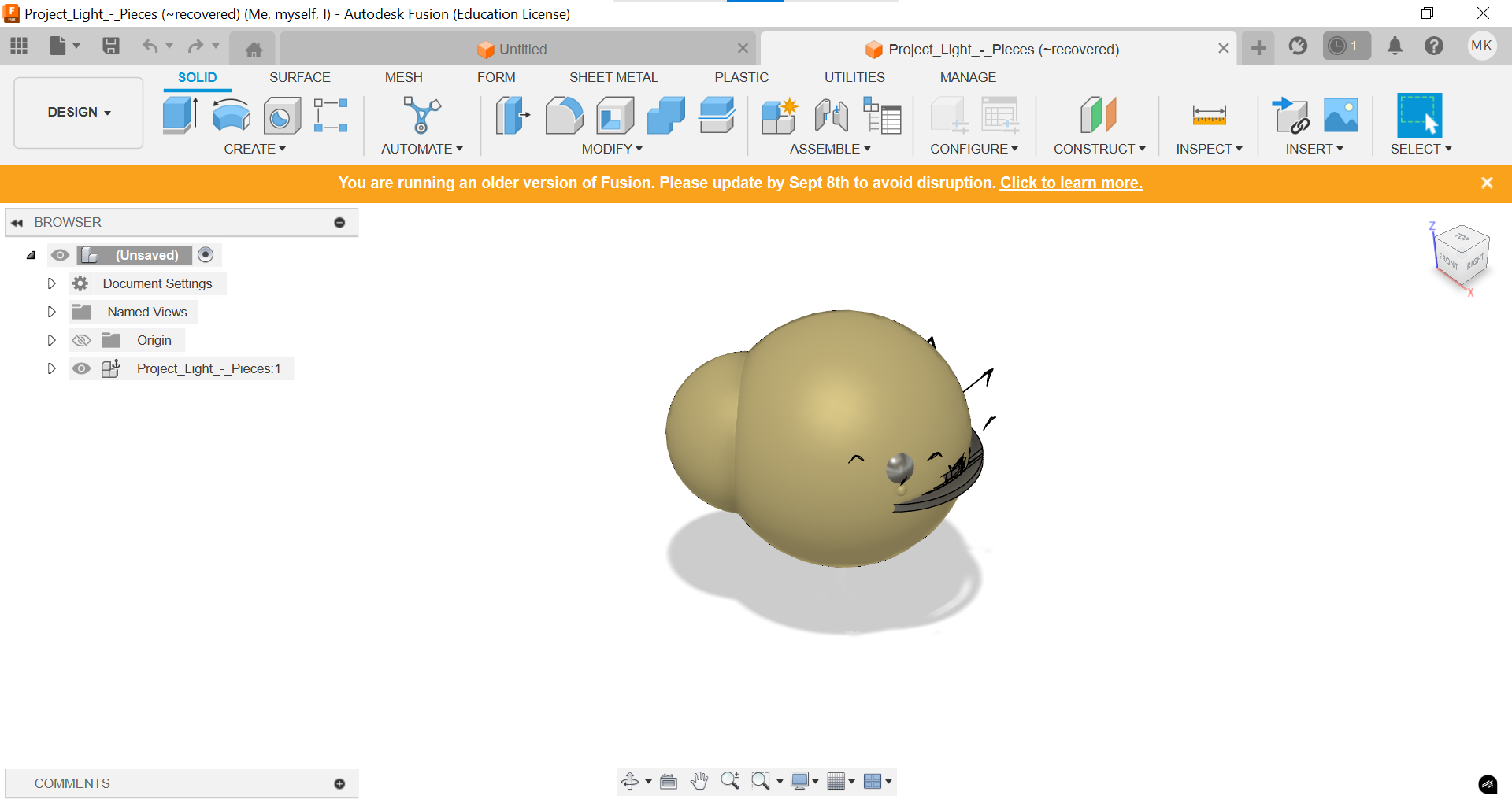Viewport: 1512px width, 803px height.
Task: Expand the Document Settings node
Action: click(x=52, y=283)
